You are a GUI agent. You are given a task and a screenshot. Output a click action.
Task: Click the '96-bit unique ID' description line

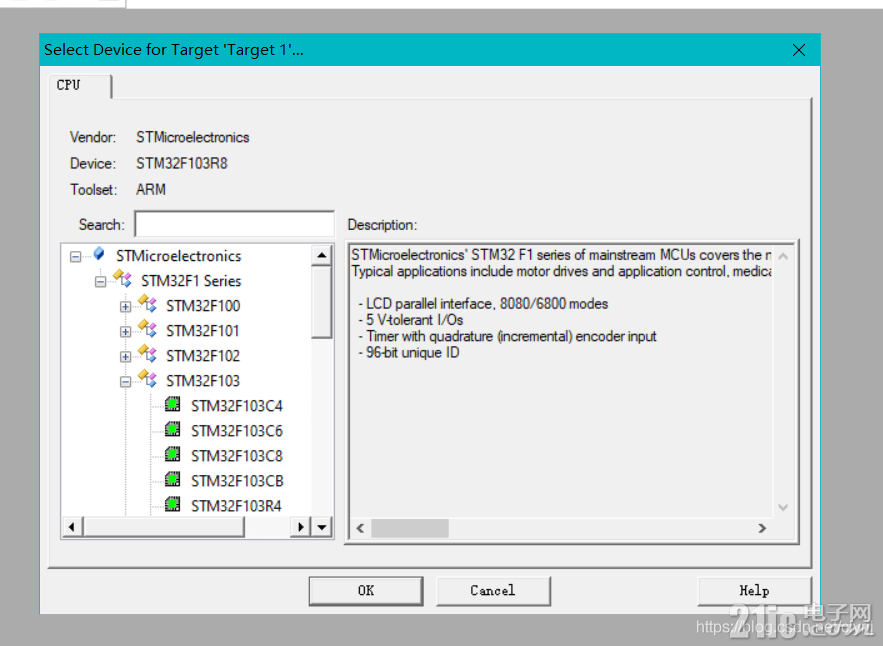tap(409, 353)
